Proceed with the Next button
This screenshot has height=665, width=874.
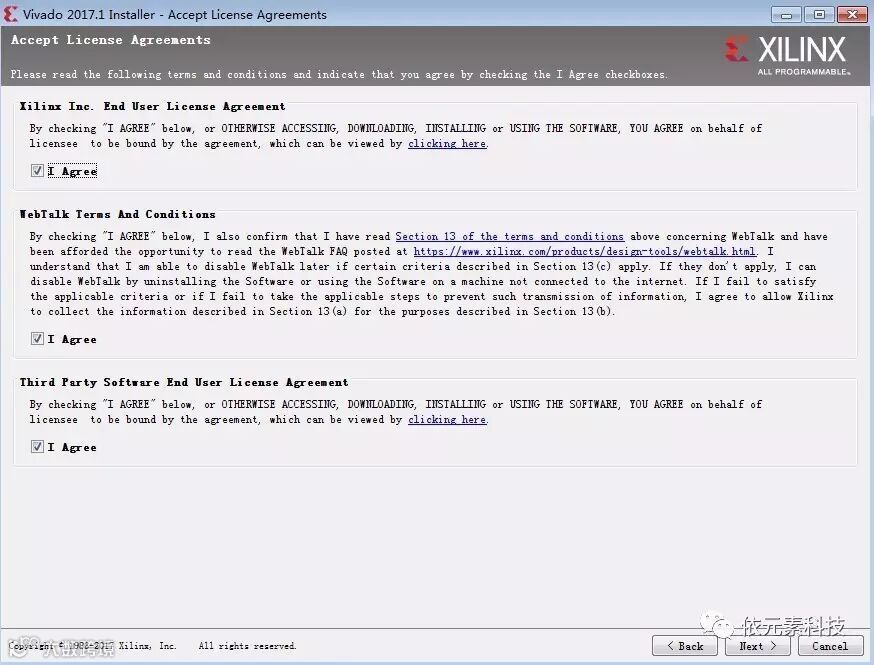(758, 645)
